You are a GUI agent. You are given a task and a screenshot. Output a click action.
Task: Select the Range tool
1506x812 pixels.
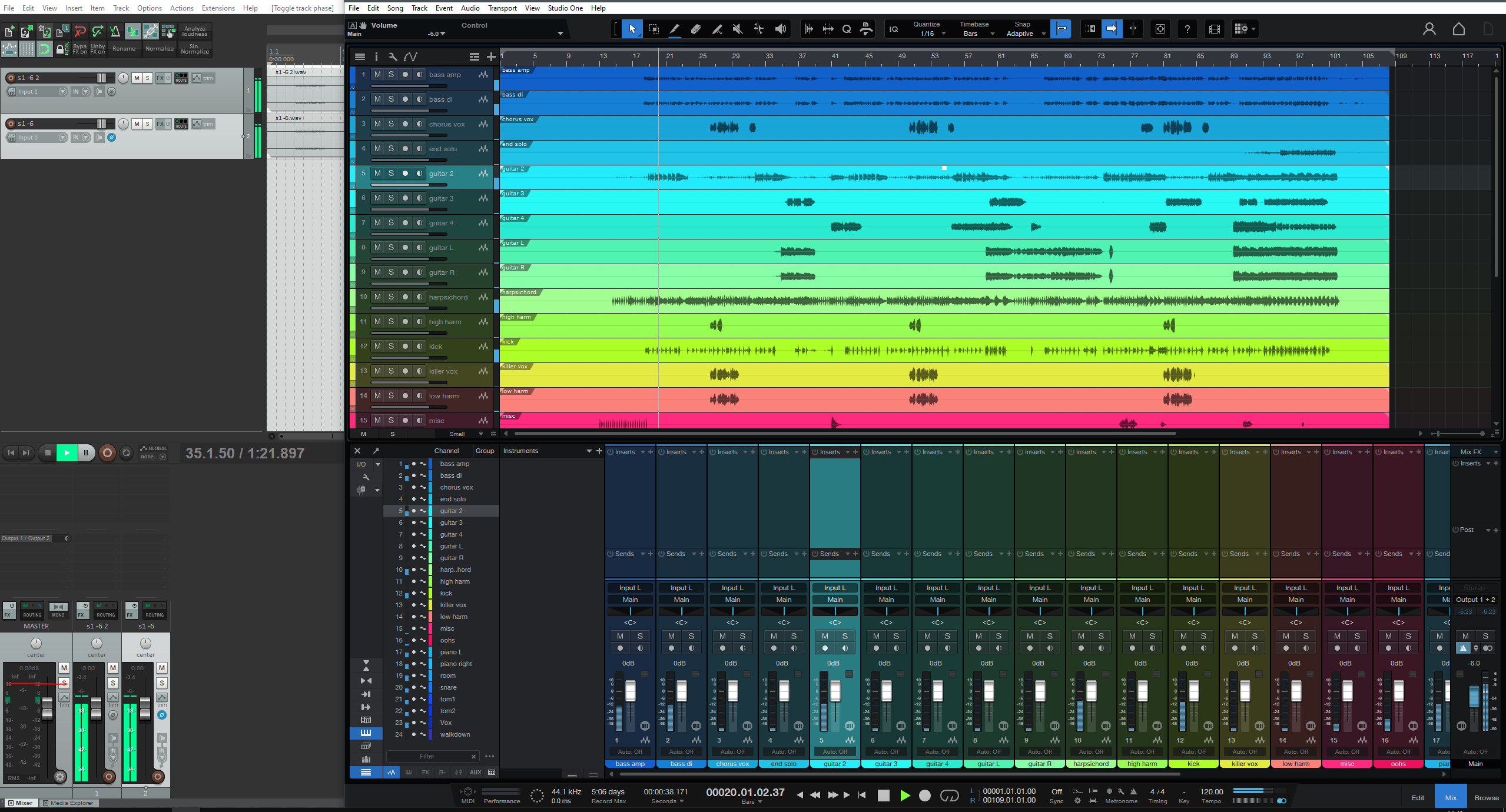[x=654, y=29]
